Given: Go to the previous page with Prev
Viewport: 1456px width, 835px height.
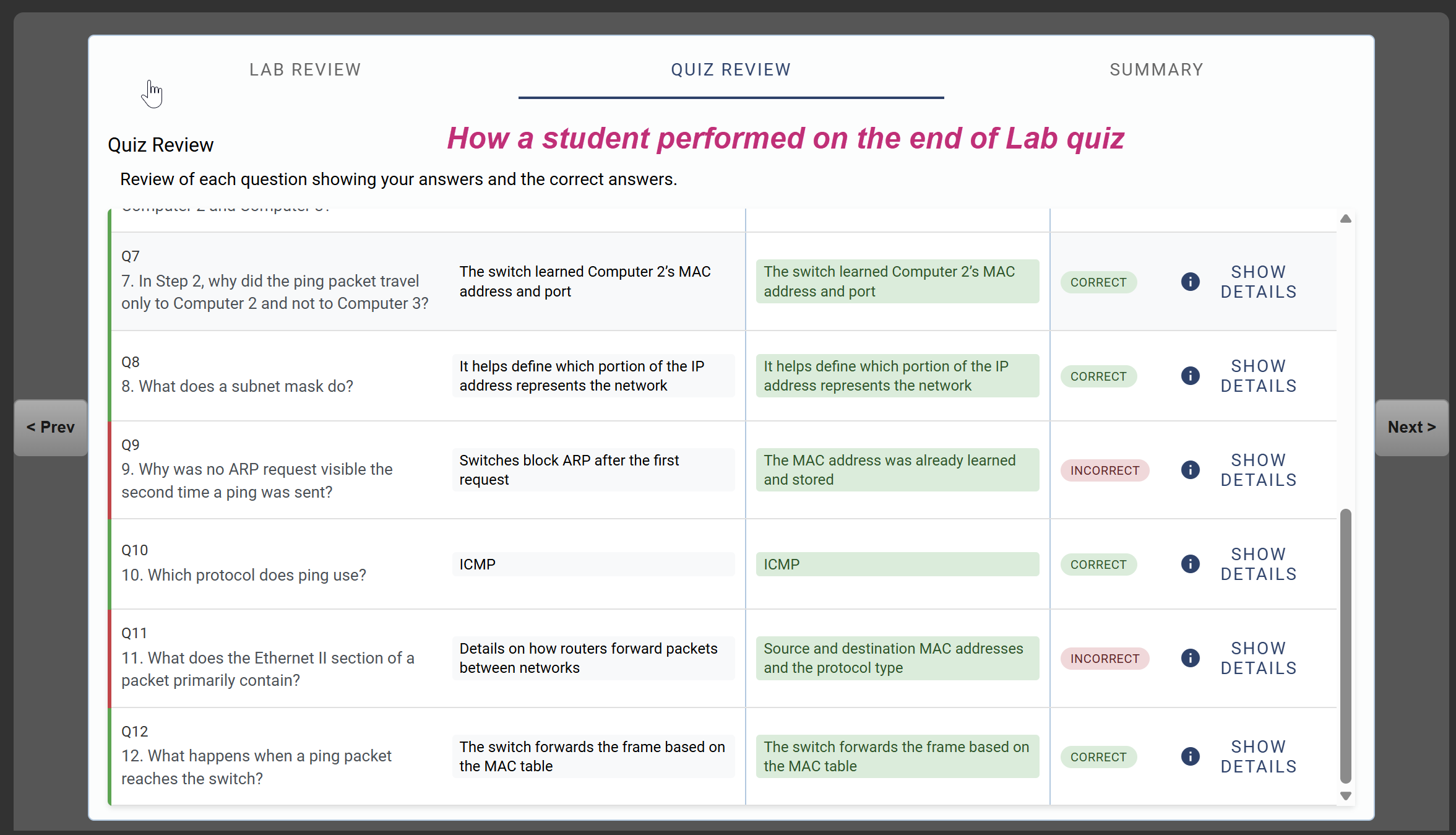Looking at the screenshot, I should point(51,428).
